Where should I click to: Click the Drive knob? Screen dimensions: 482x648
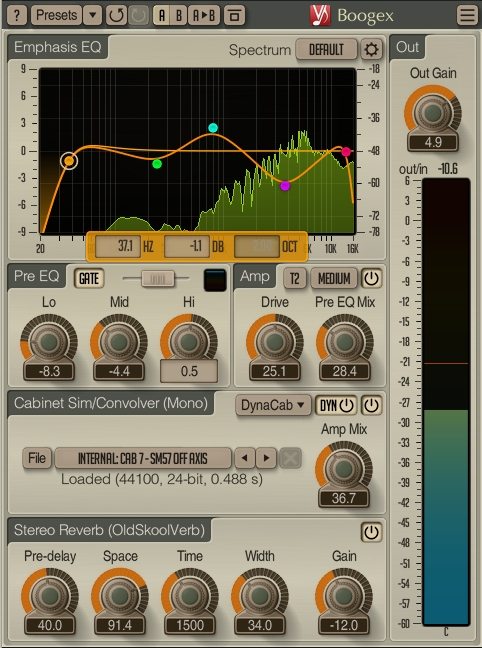[274, 342]
